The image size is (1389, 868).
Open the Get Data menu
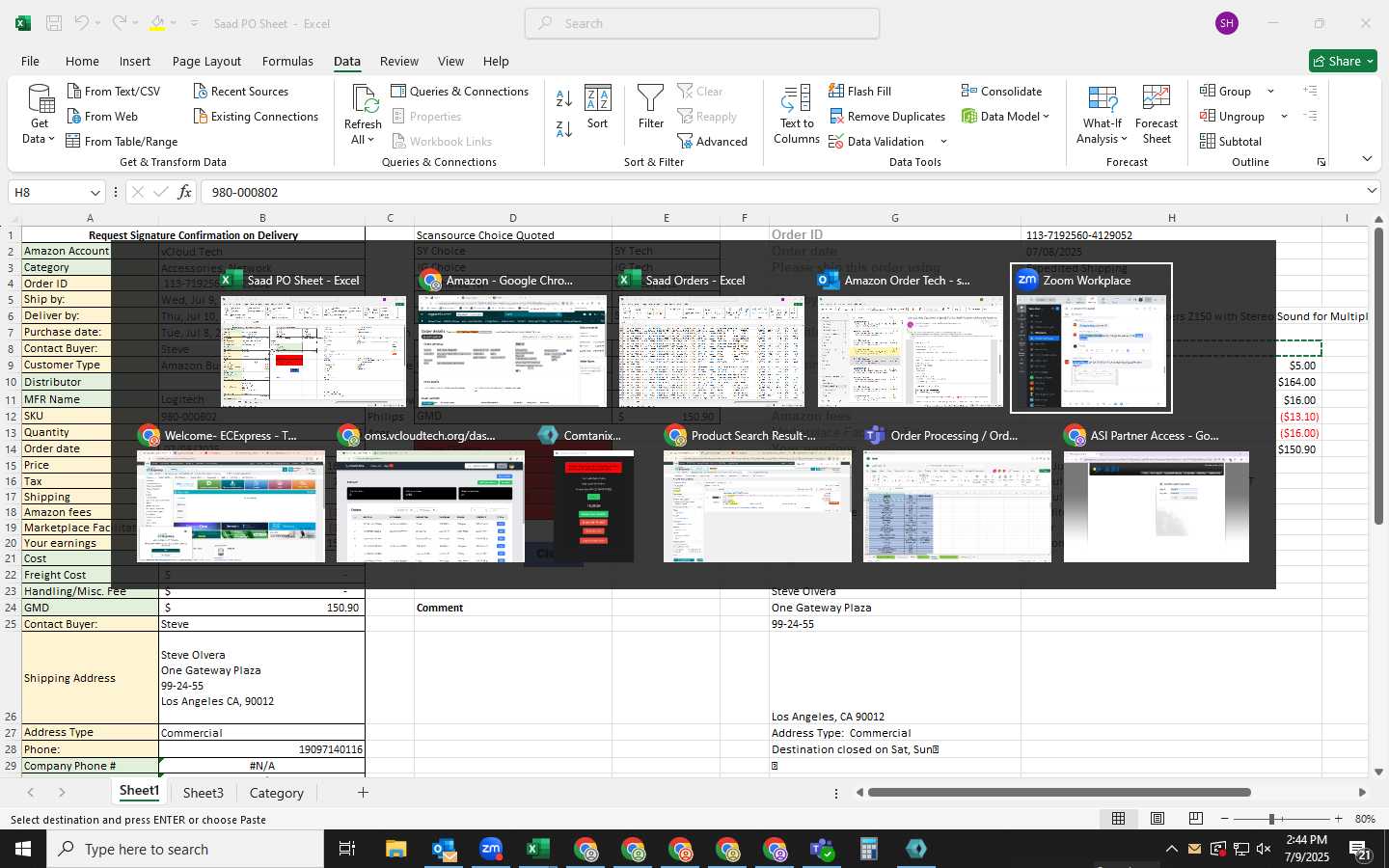coord(40,115)
